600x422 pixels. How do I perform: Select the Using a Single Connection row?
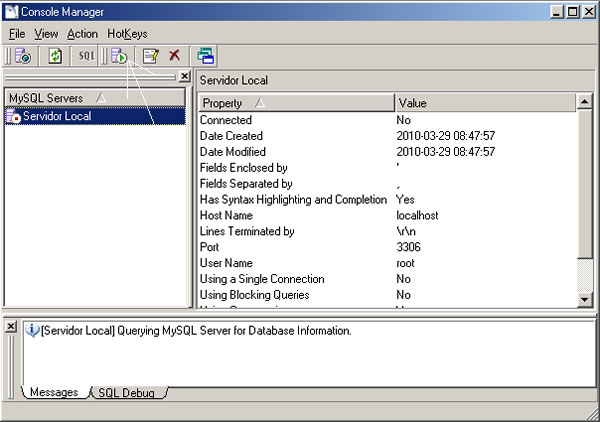(x=387, y=279)
